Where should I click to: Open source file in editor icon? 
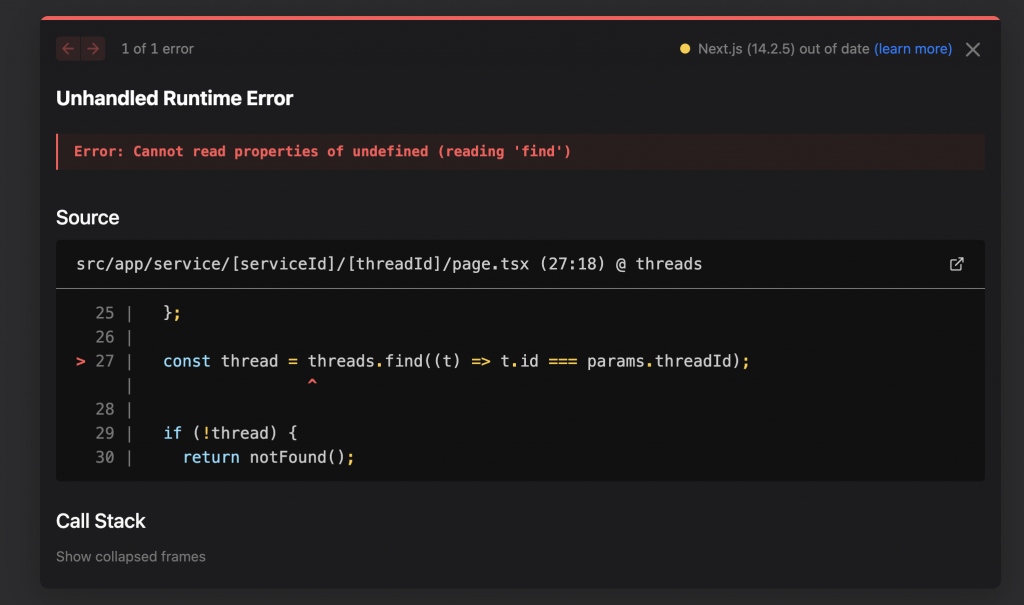point(956,264)
